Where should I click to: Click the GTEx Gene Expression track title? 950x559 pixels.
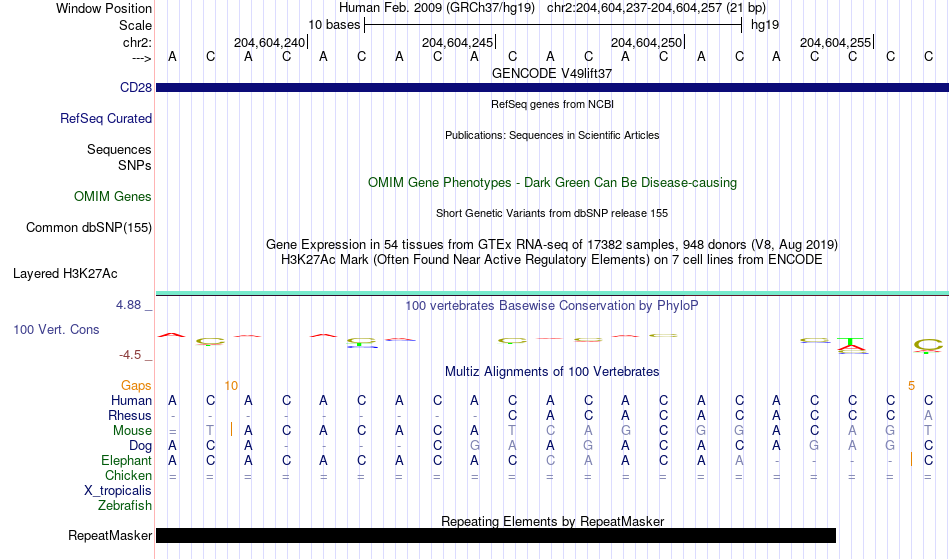552,245
